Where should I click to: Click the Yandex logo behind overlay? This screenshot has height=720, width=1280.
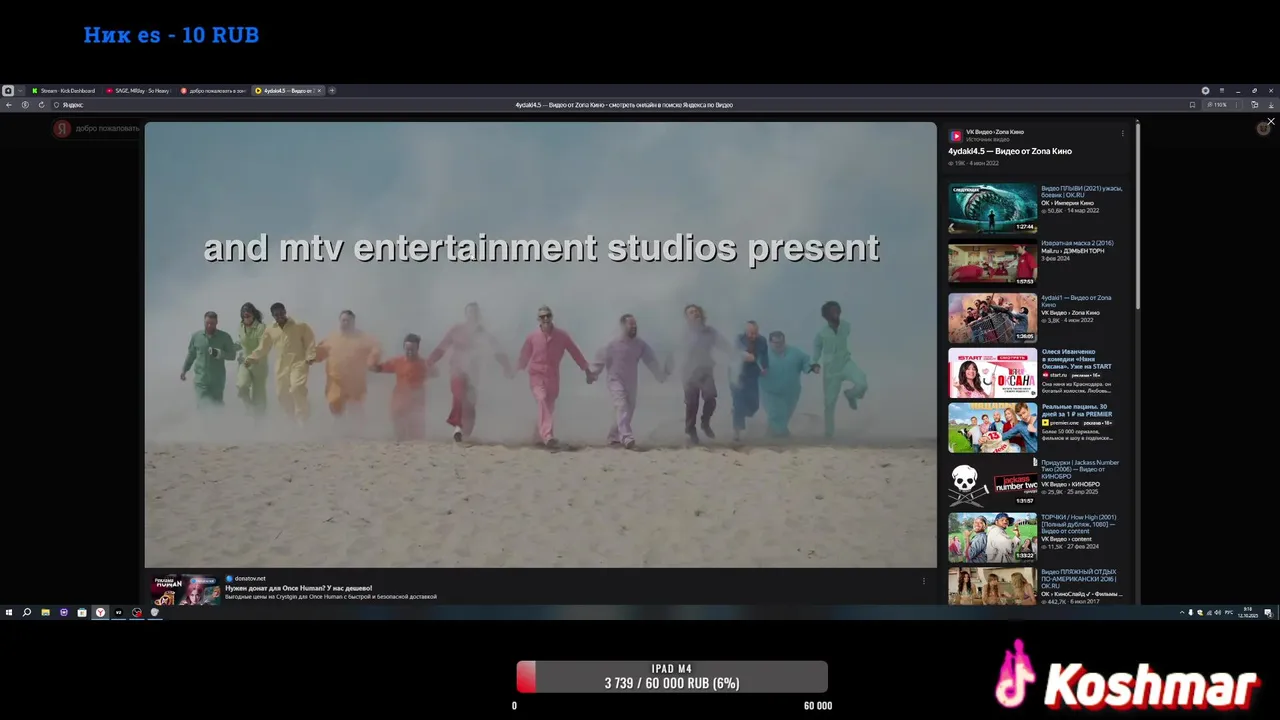pos(62,128)
